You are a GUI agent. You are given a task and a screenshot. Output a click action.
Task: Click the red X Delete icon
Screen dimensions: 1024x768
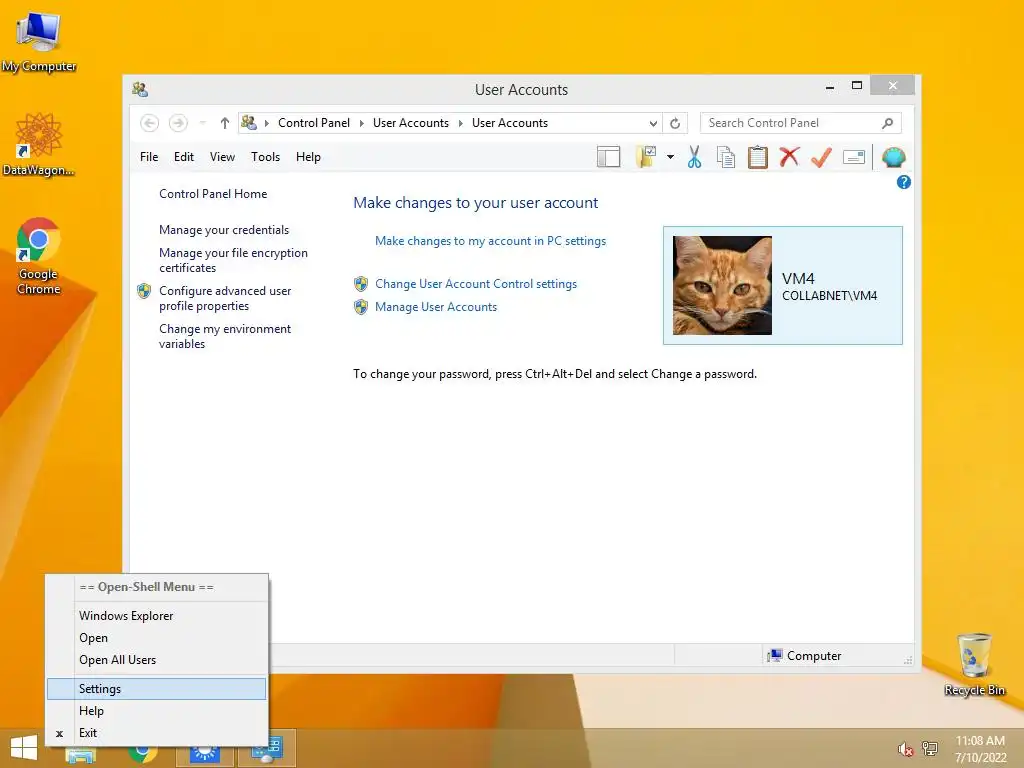[x=790, y=157]
